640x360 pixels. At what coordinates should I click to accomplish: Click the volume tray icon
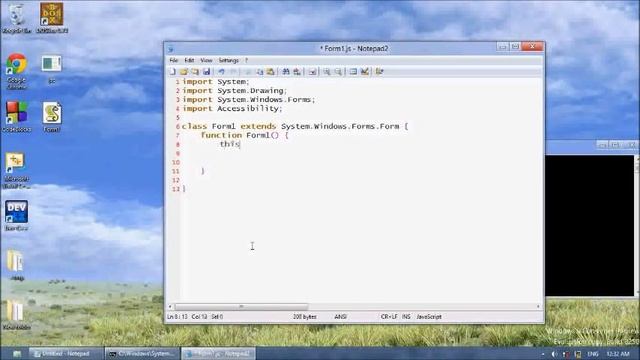(x=554, y=354)
